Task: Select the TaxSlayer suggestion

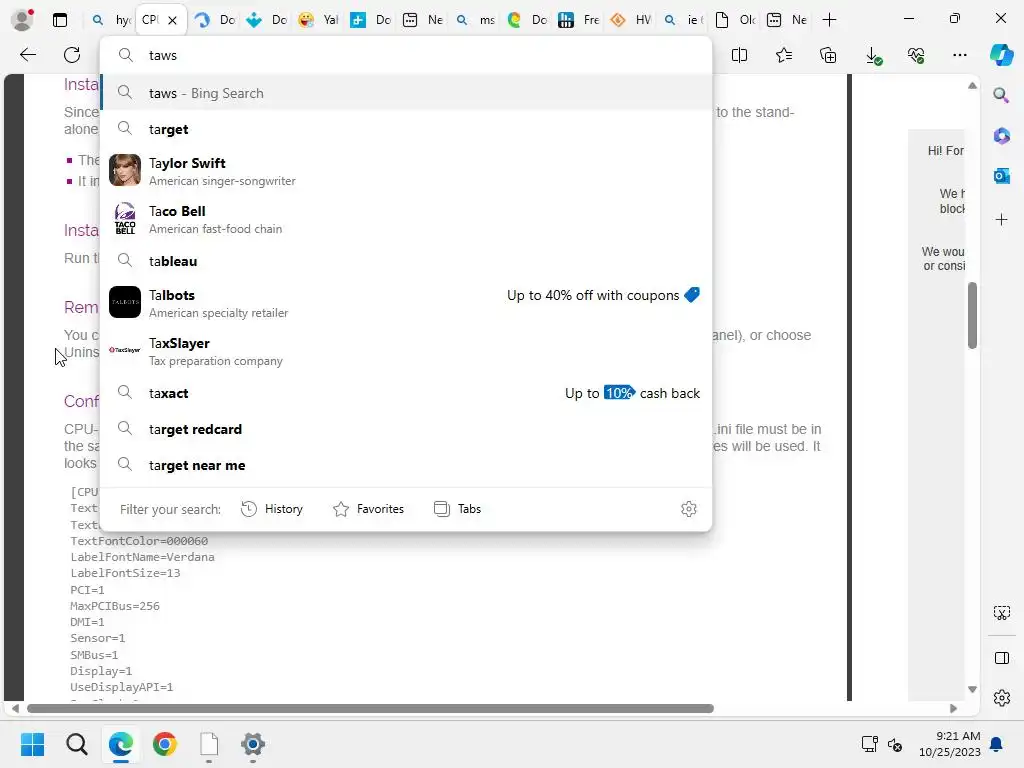Action: [x=406, y=351]
